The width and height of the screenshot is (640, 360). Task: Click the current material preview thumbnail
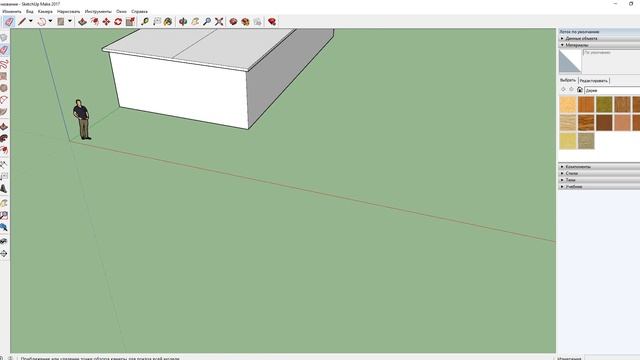570,62
